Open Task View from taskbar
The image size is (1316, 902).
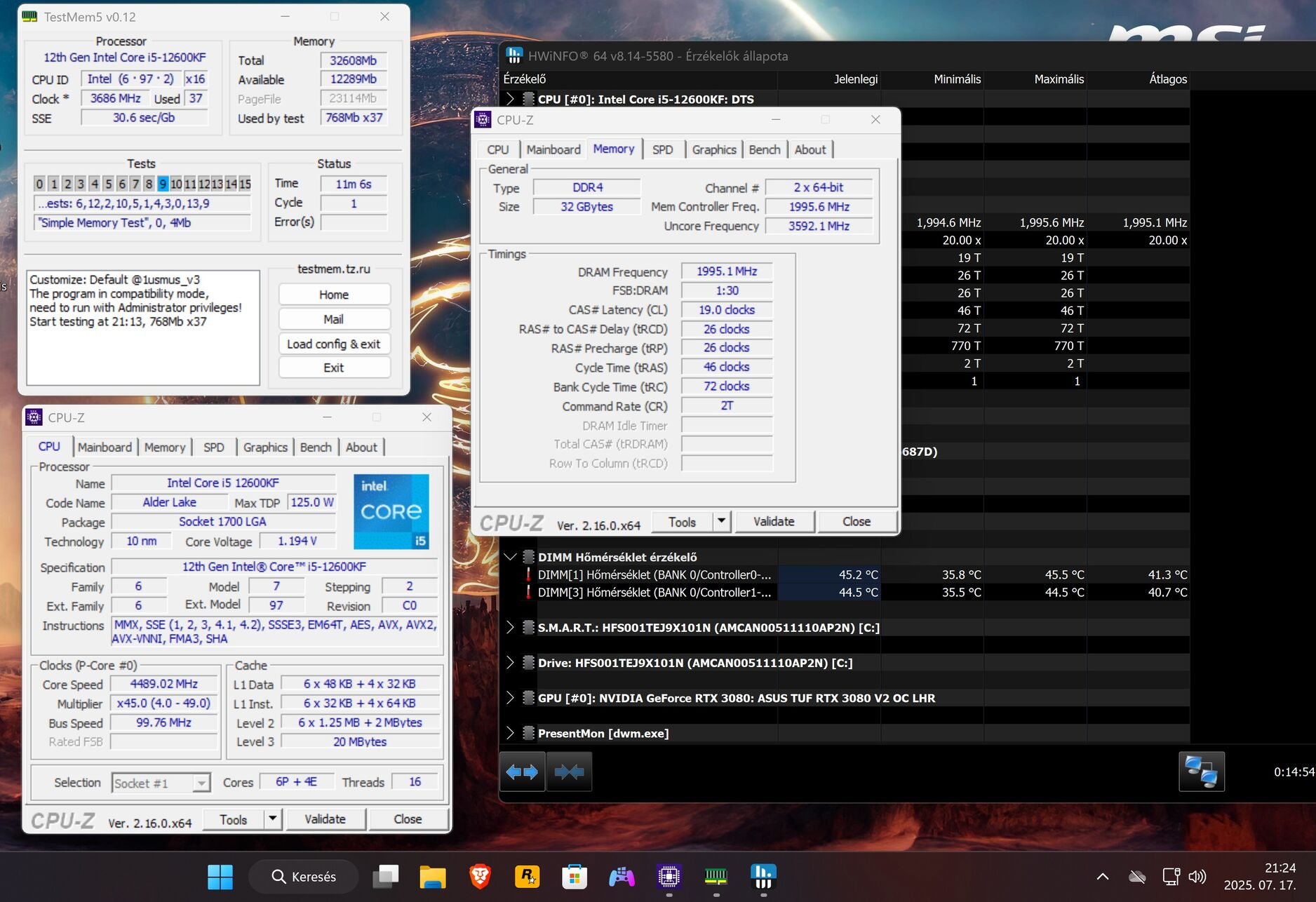(385, 877)
